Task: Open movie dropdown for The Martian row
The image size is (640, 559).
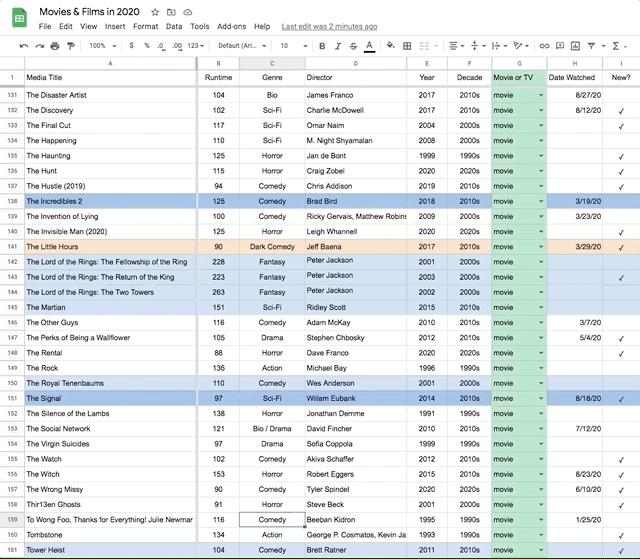Action: pos(541,307)
